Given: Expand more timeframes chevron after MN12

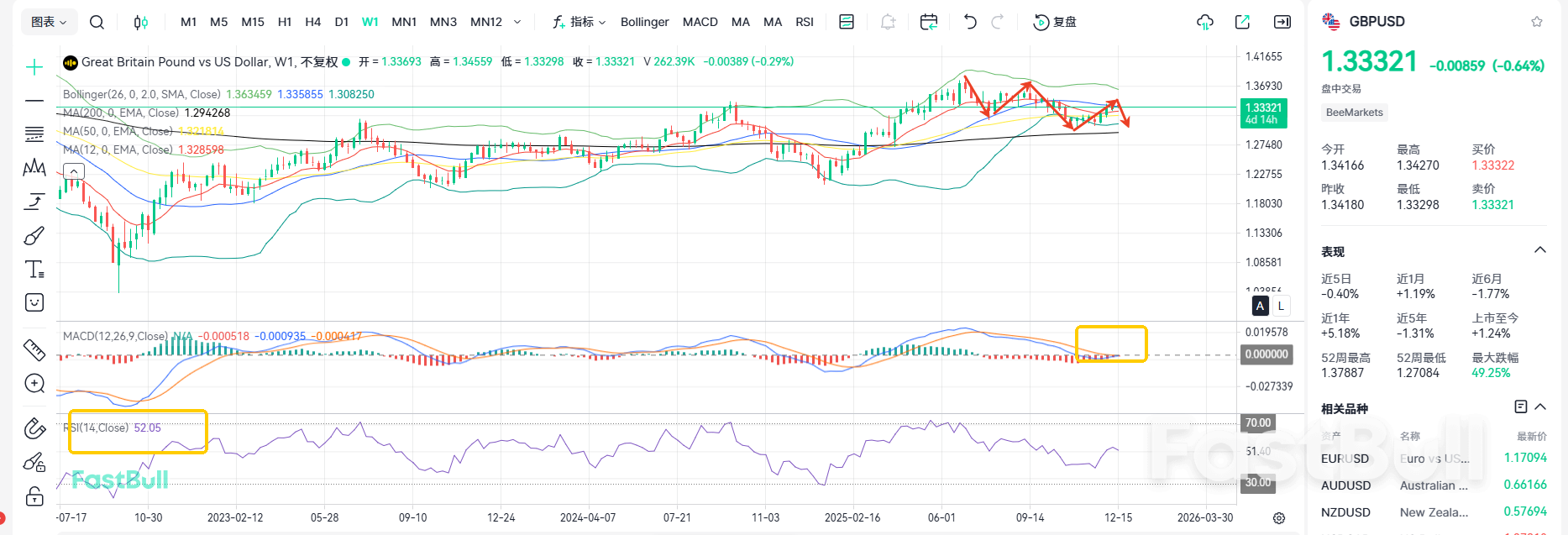Looking at the screenshot, I should (x=517, y=22).
